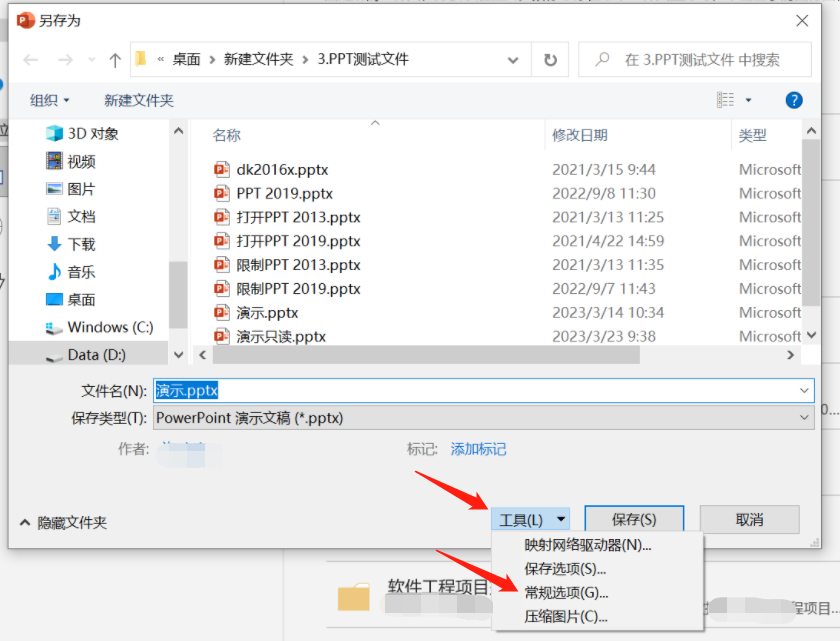Image resolution: width=840 pixels, height=641 pixels.
Task: Click the navigation pane scroll down arrow
Action: coord(178,355)
